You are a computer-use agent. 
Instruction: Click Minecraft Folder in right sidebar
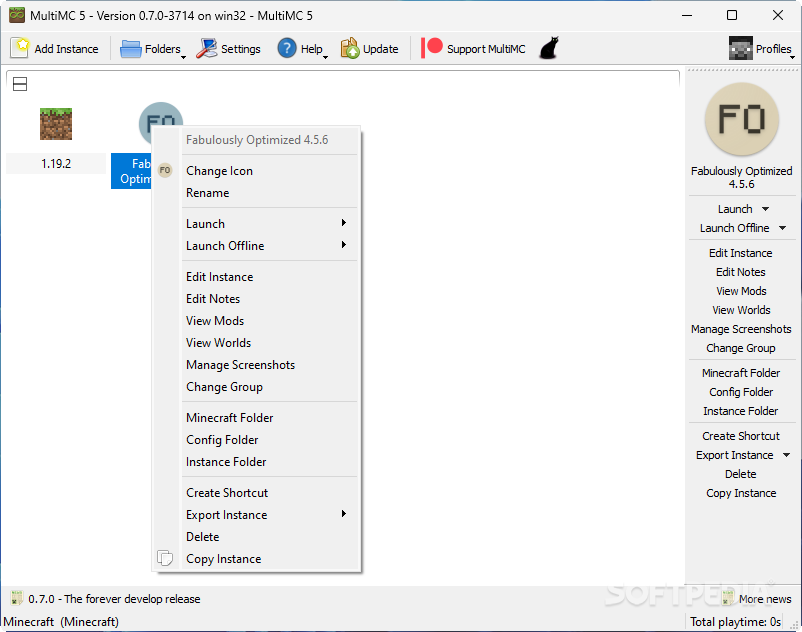coord(741,373)
